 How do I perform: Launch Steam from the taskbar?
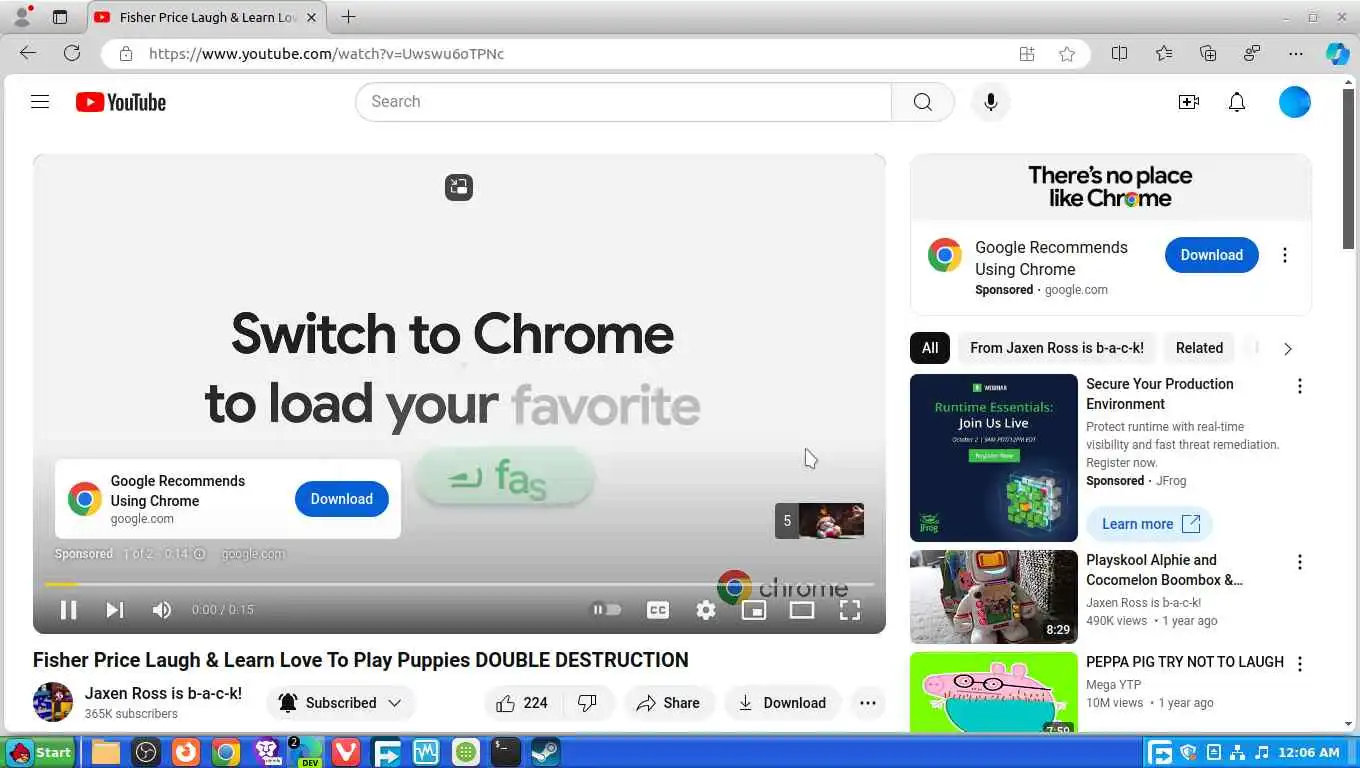(545, 752)
